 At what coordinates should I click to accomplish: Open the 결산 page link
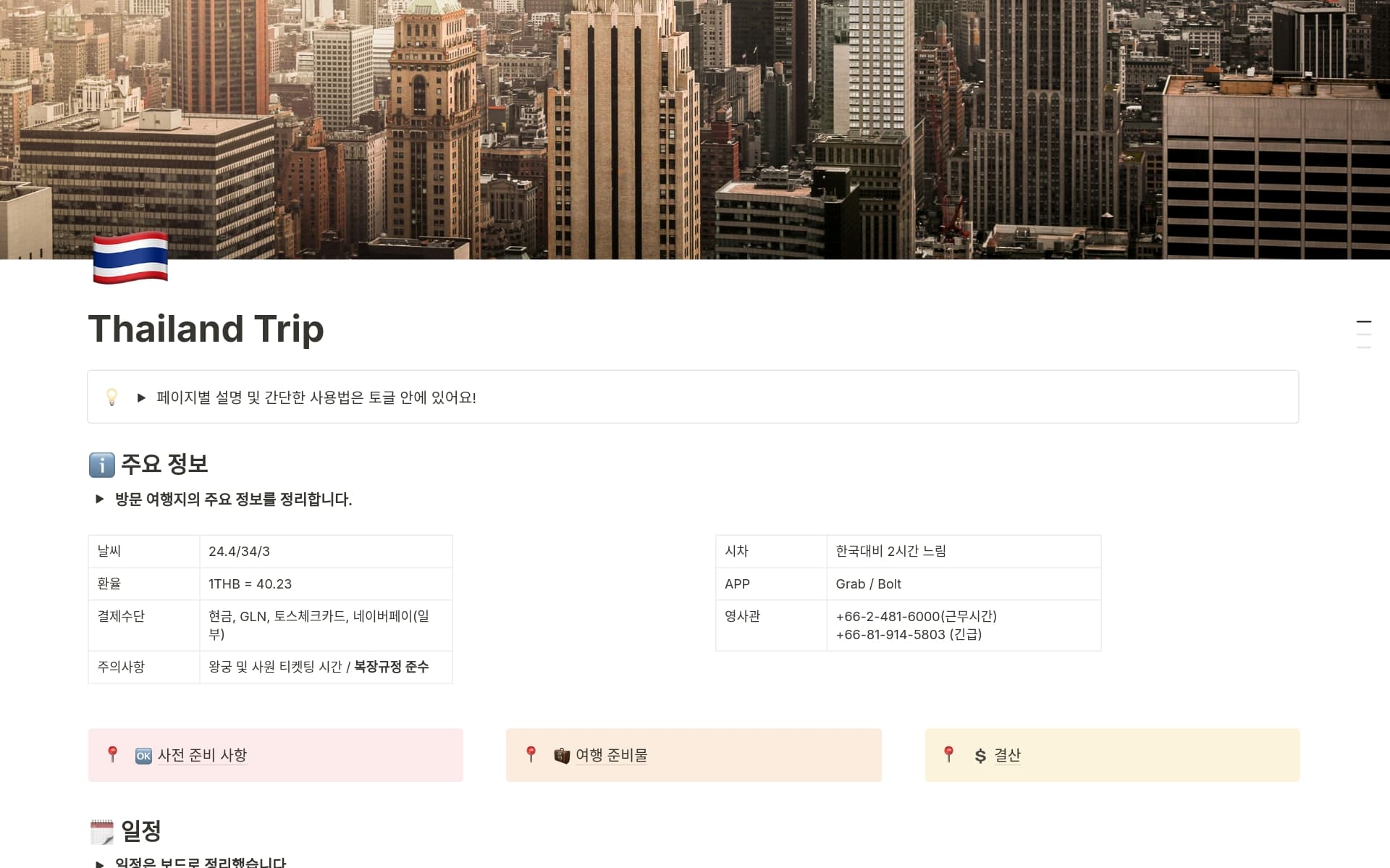[x=1007, y=755]
